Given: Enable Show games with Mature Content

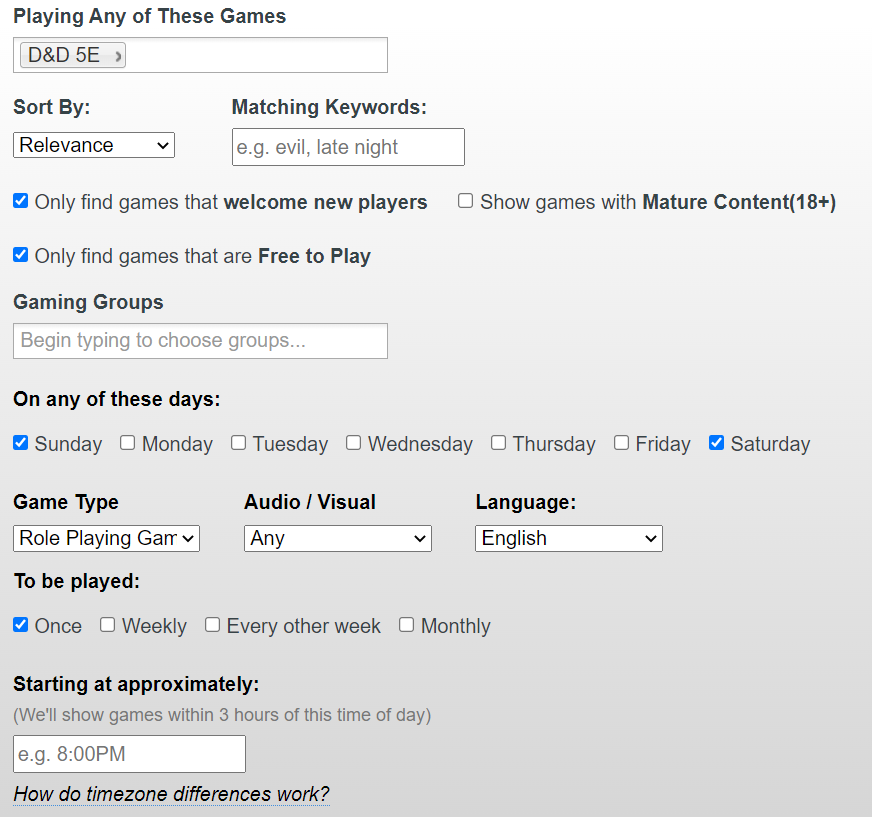Looking at the screenshot, I should click(x=465, y=201).
